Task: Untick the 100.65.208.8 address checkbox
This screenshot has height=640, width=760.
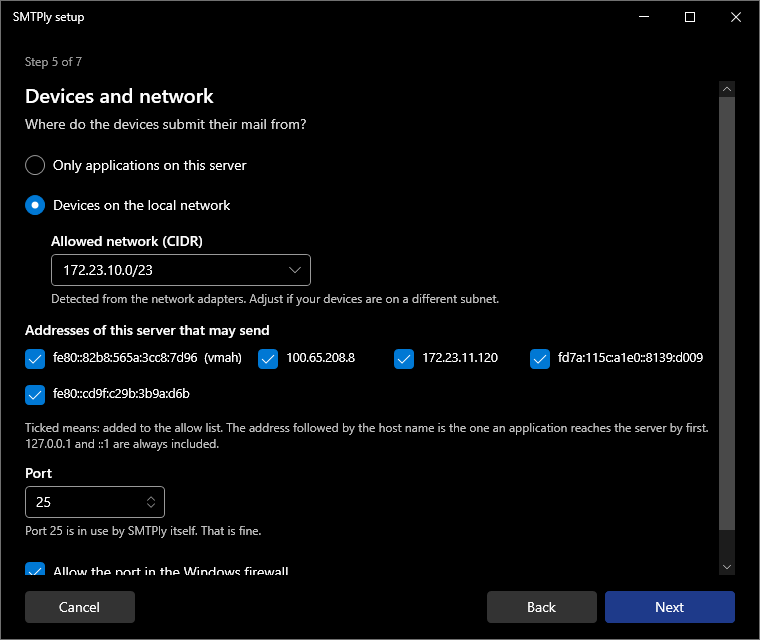Action: pos(268,359)
